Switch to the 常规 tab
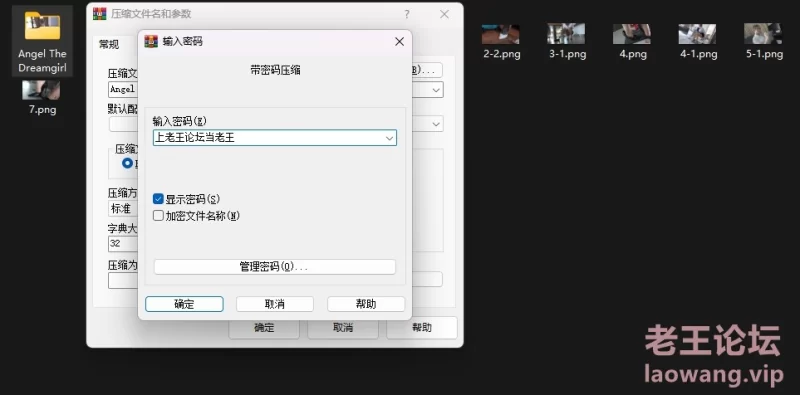Viewport: 800px width, 395px height. (109, 44)
